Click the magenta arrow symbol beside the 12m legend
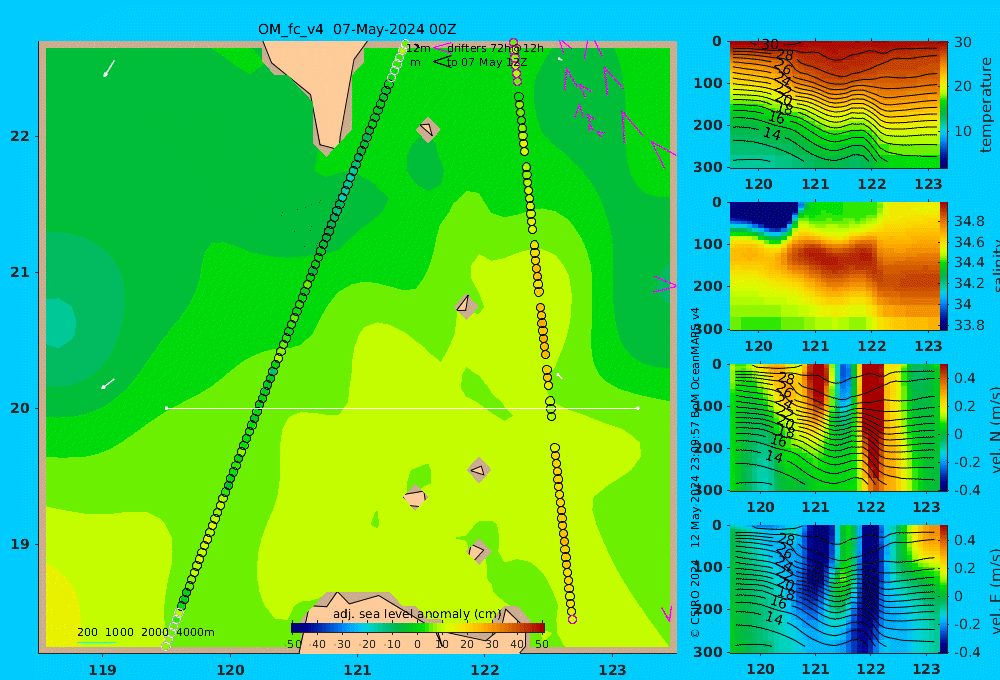1000x680 pixels. click(x=442, y=47)
